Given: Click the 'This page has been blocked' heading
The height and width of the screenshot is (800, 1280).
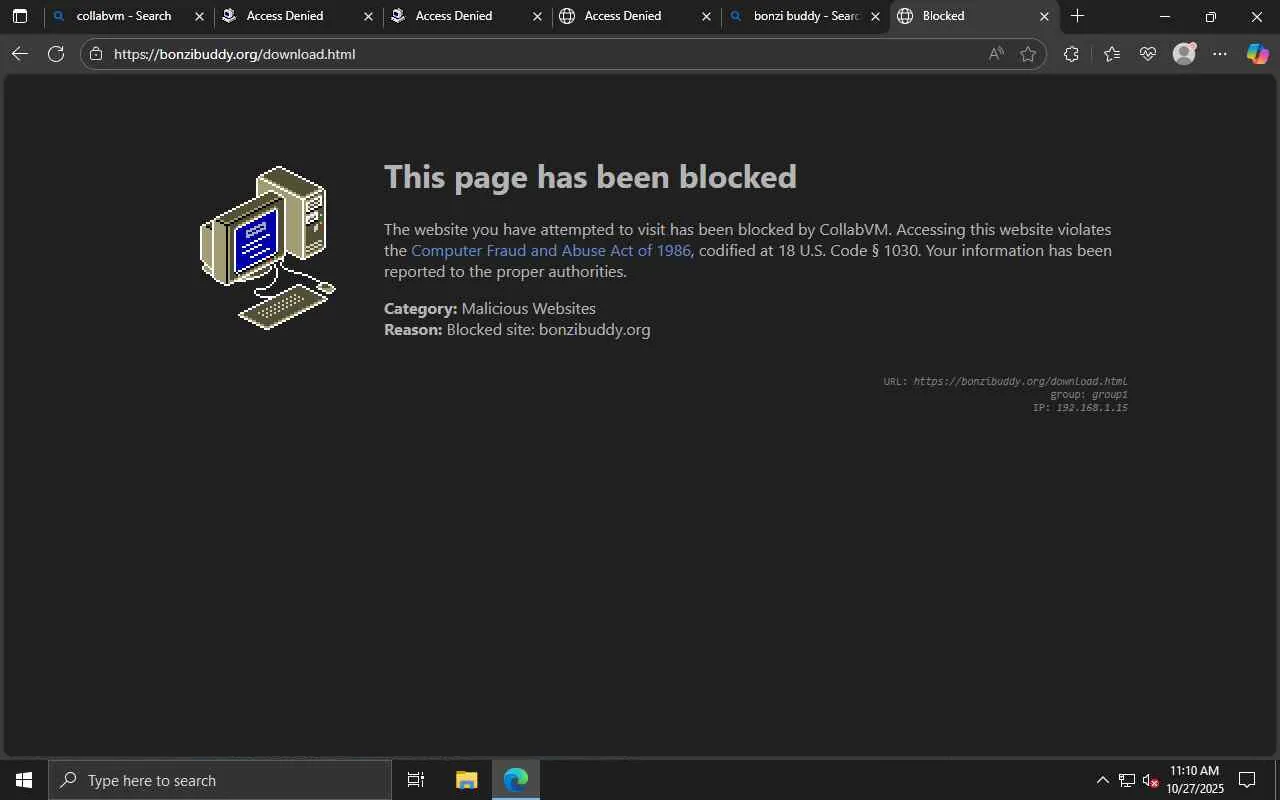Looking at the screenshot, I should tap(590, 177).
